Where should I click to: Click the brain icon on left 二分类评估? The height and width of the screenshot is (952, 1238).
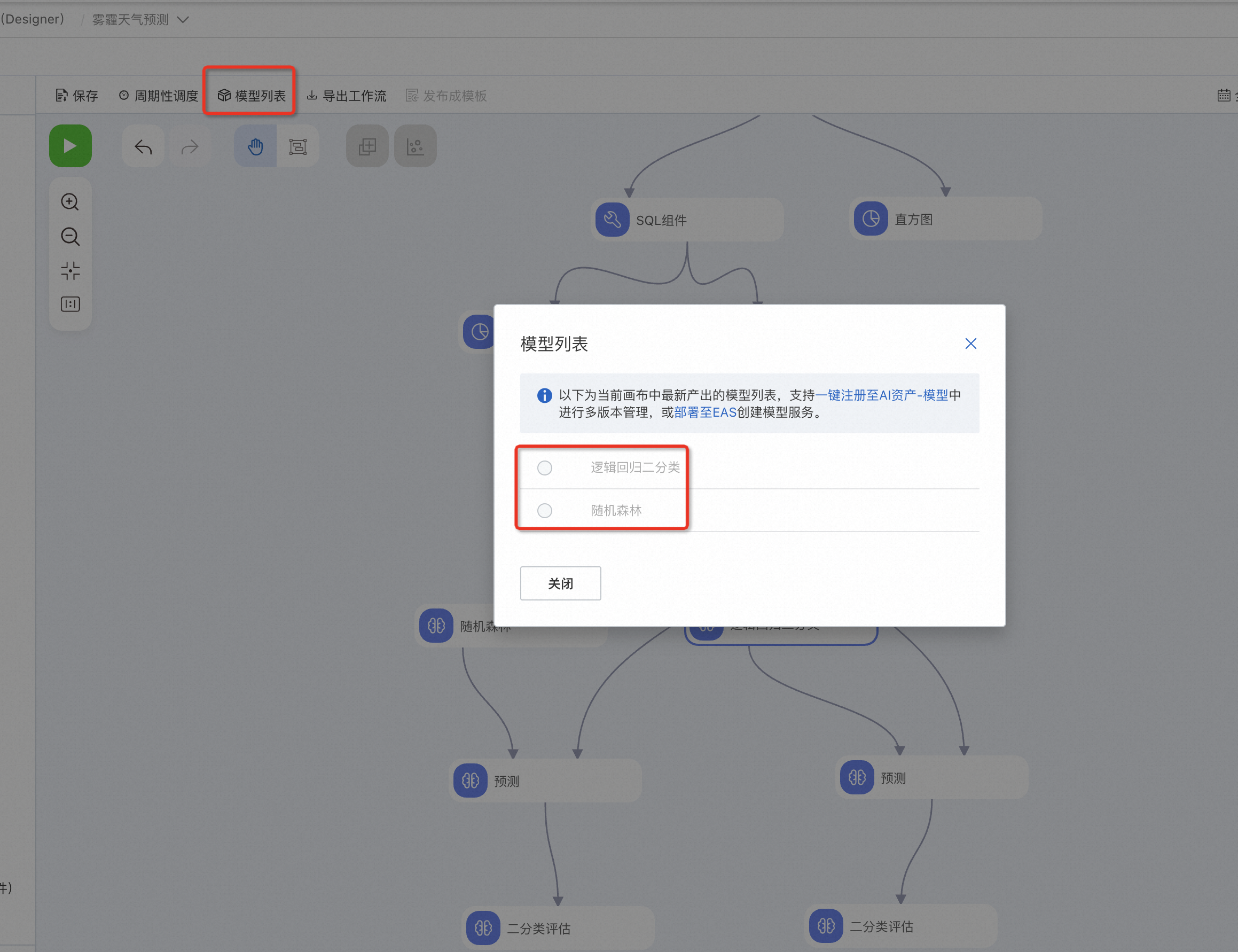point(483,928)
